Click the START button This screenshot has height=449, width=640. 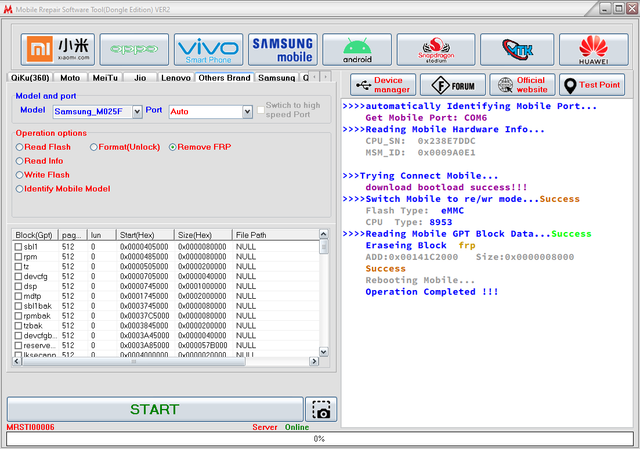155,409
